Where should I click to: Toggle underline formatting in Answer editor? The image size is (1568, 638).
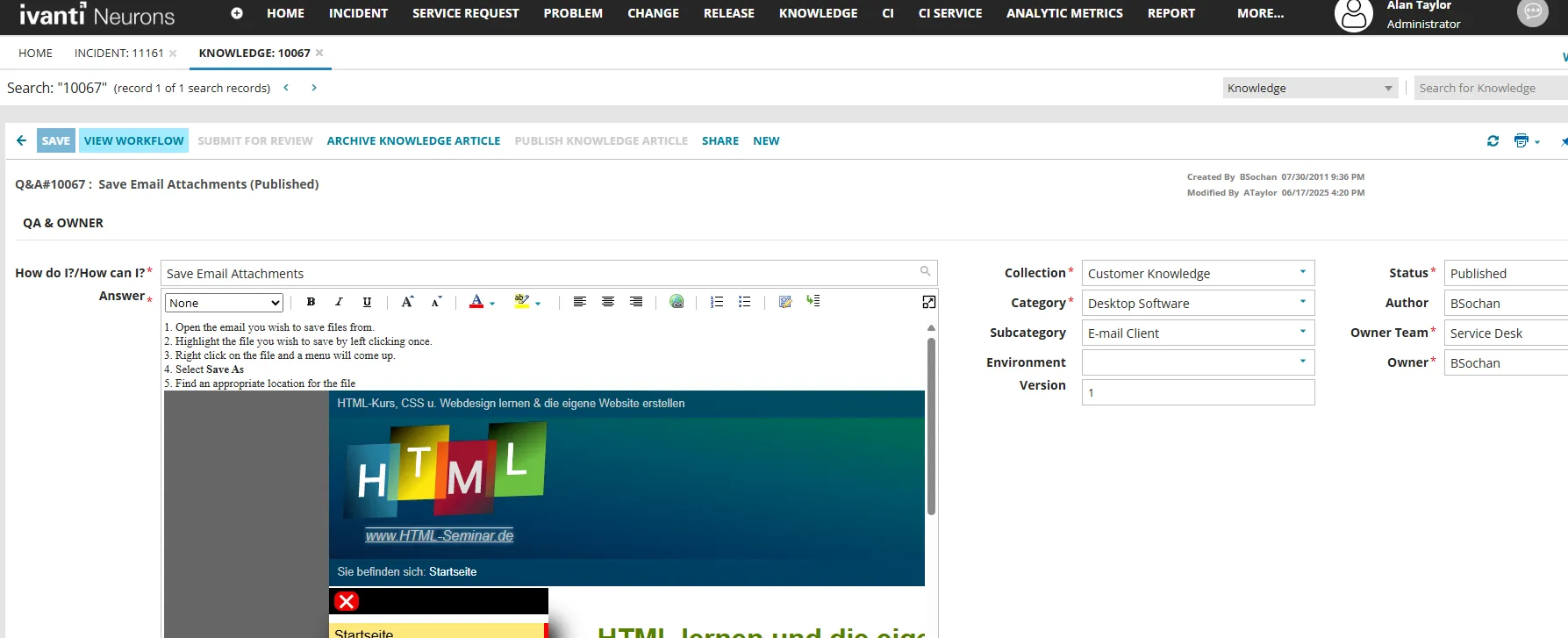367,302
